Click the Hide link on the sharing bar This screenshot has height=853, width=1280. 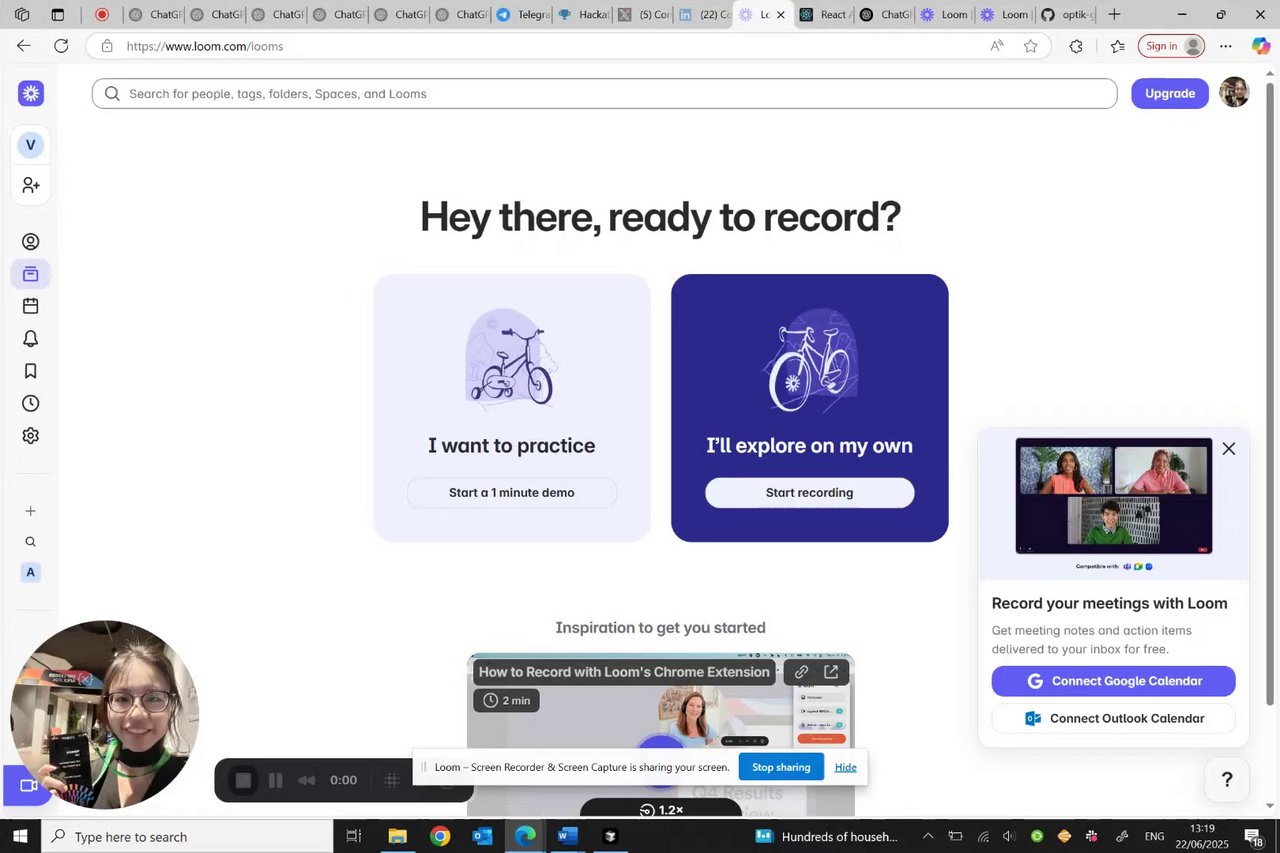[x=846, y=767]
